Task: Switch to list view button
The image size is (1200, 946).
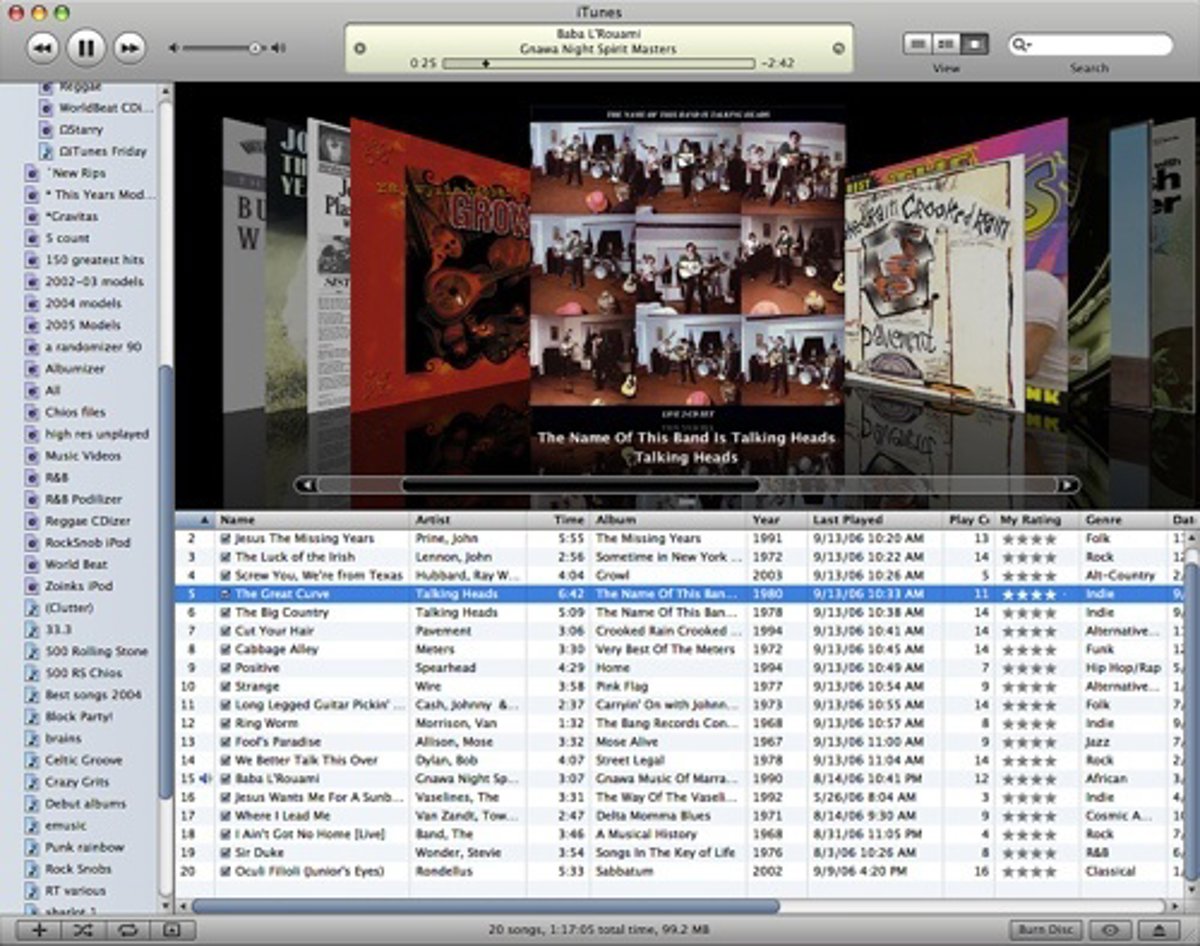Action: 917,44
